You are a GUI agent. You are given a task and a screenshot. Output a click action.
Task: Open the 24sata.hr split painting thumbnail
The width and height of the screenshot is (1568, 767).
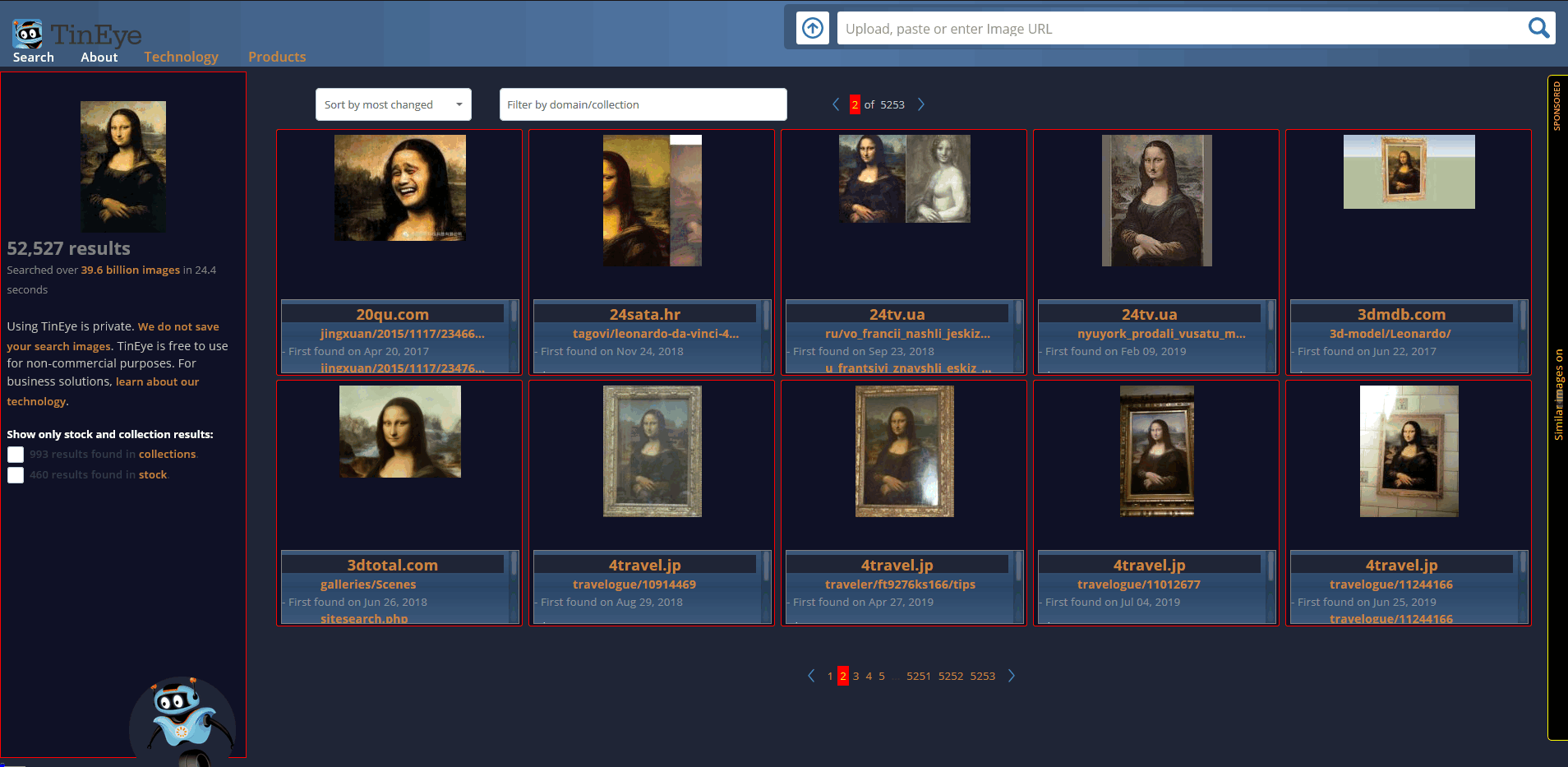pyautogui.click(x=653, y=201)
